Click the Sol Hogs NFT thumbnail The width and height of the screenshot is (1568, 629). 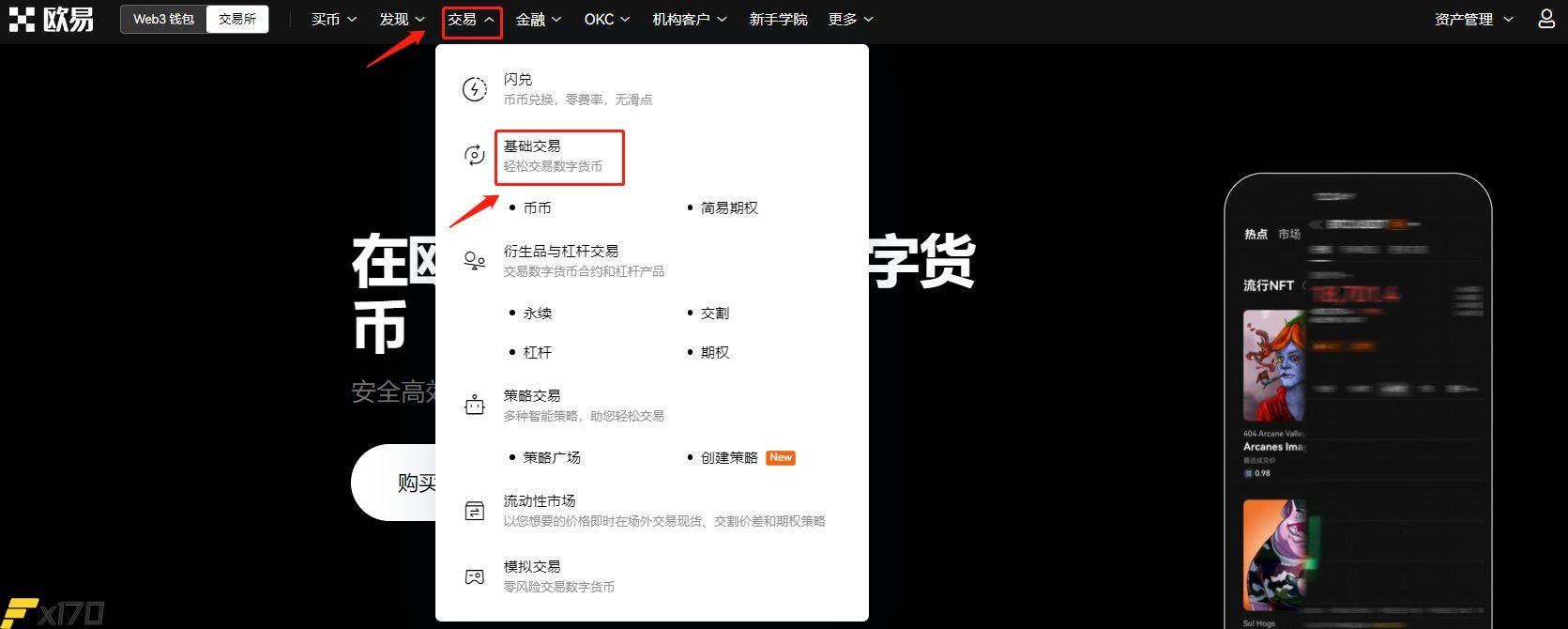(1274, 555)
